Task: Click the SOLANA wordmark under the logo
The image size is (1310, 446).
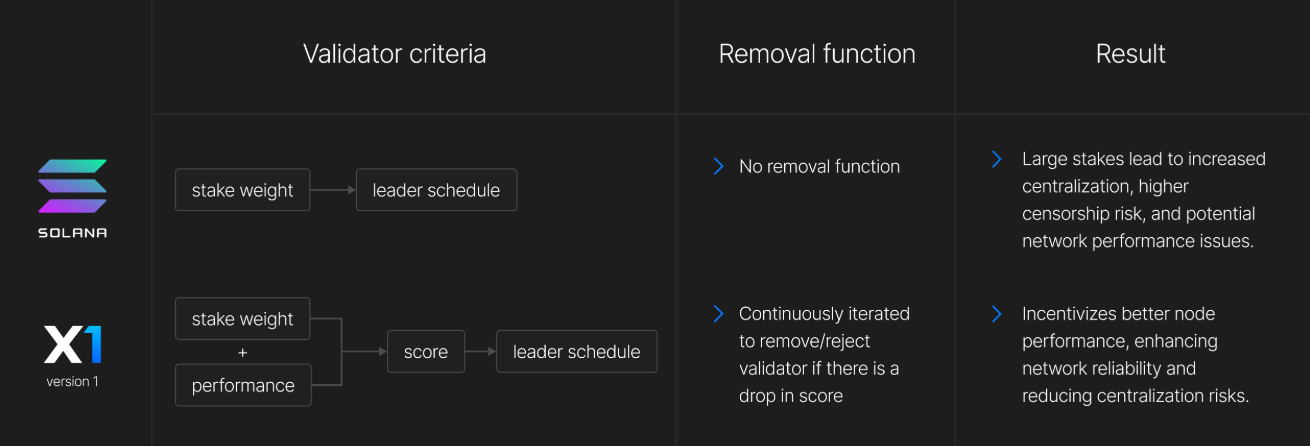Action: 72,232
